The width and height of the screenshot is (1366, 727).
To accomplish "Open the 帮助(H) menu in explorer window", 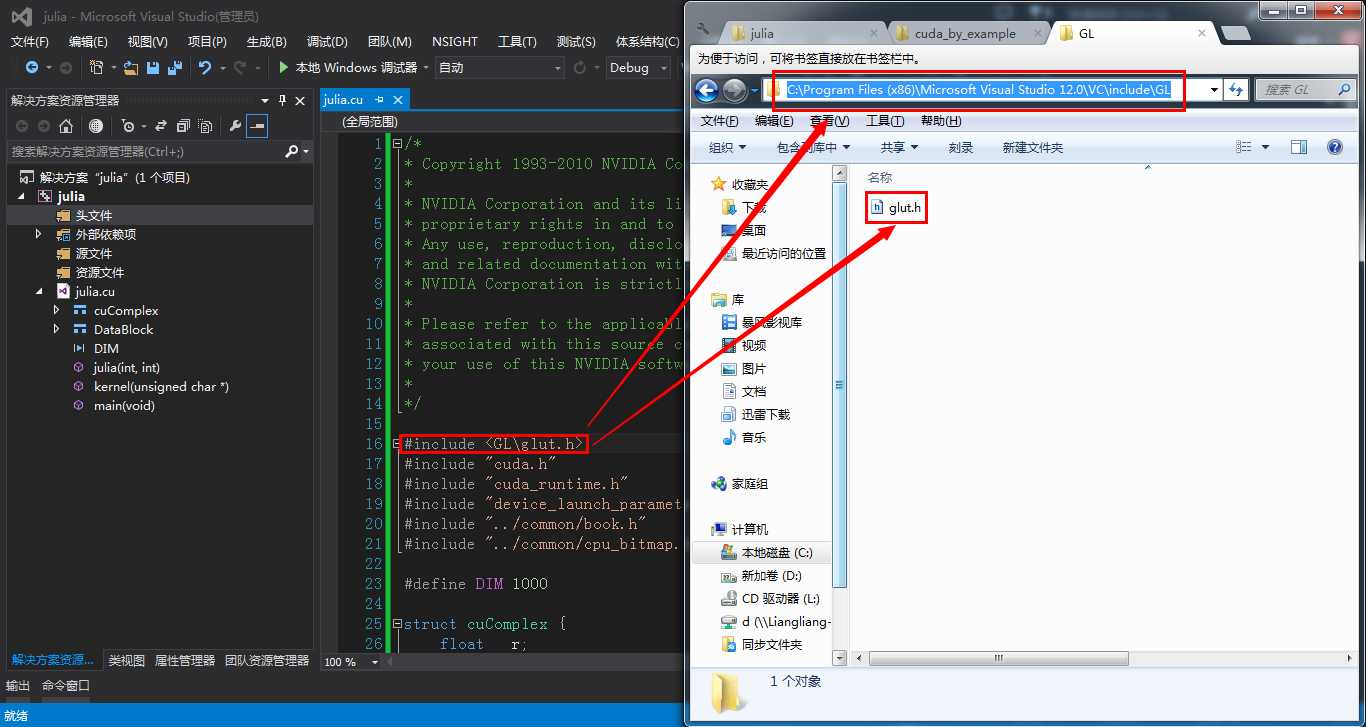I will (x=941, y=121).
